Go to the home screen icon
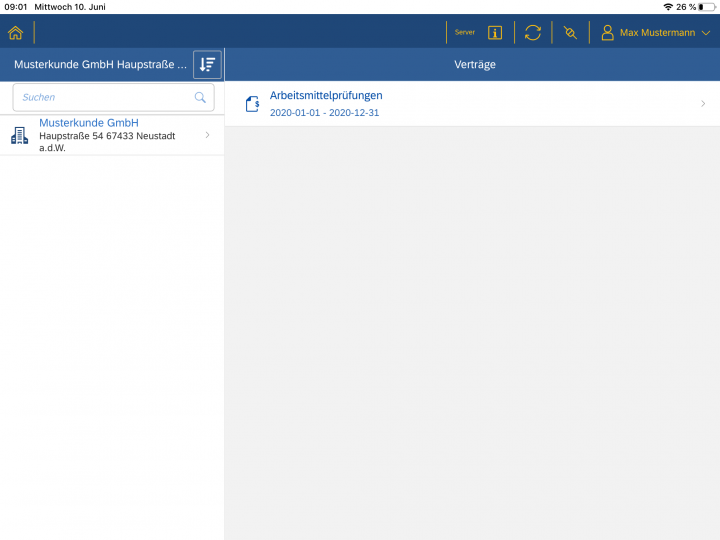 point(15,32)
